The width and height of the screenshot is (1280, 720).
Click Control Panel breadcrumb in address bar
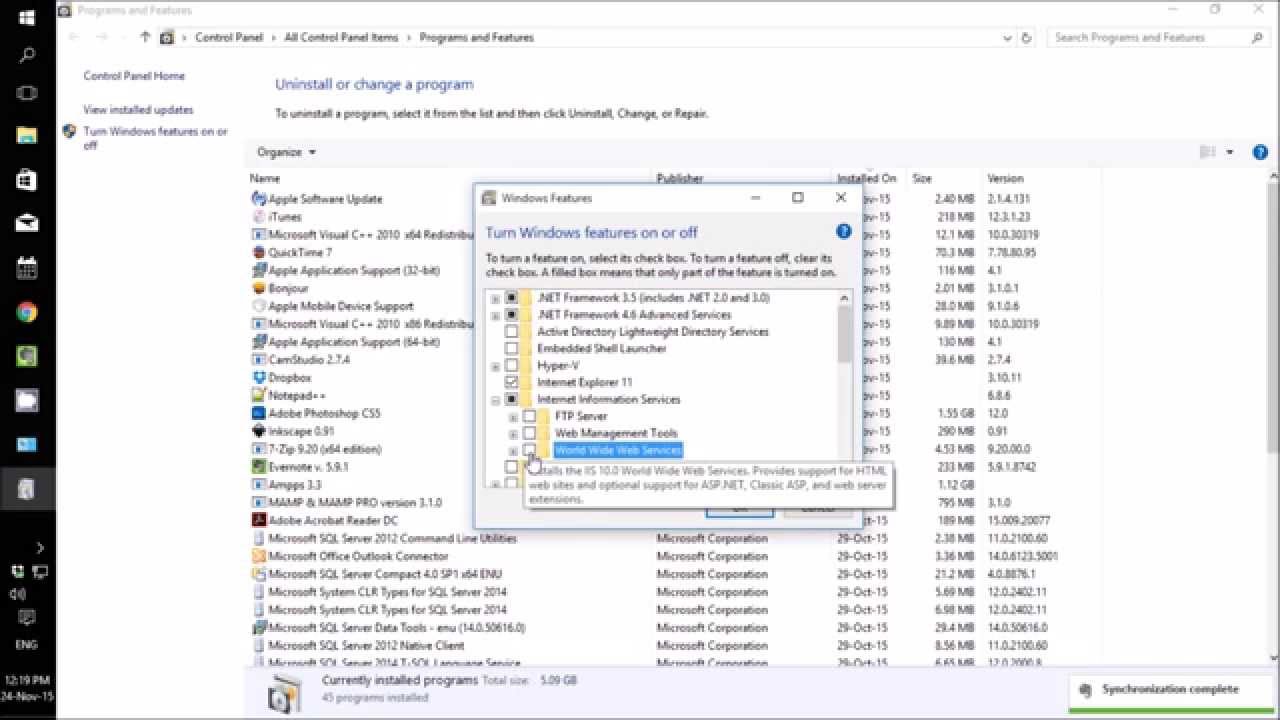[x=229, y=37]
